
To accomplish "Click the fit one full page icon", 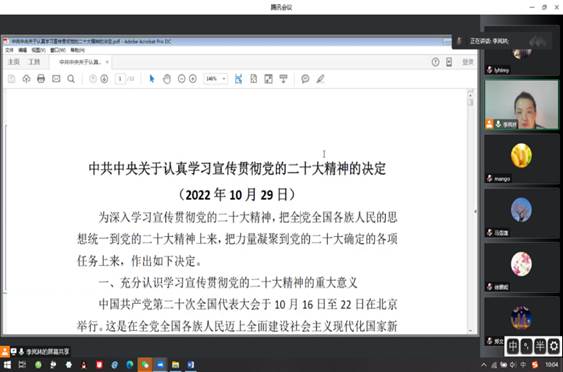I will 253,79.
